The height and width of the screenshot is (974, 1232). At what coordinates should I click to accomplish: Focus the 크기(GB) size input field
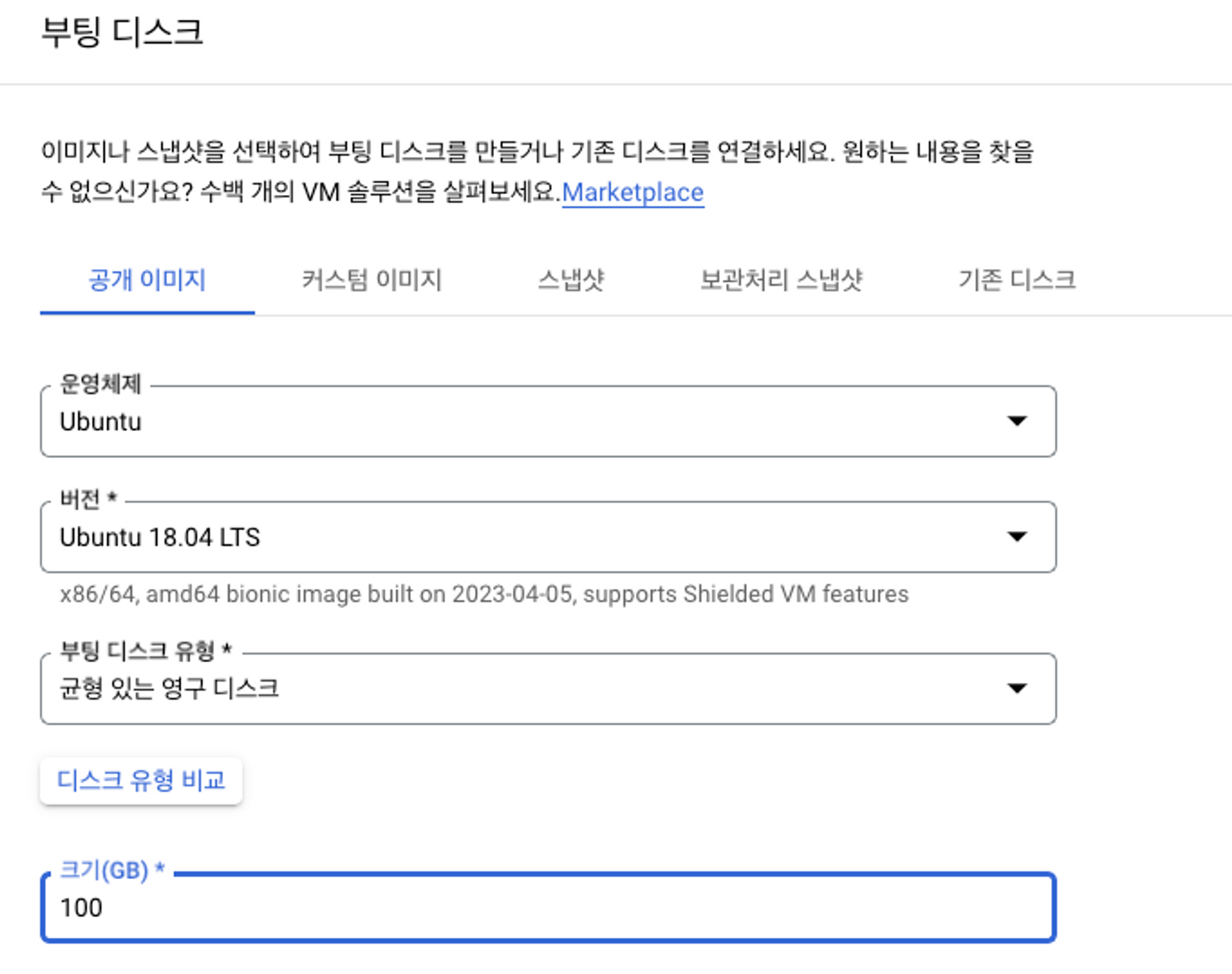(547, 908)
